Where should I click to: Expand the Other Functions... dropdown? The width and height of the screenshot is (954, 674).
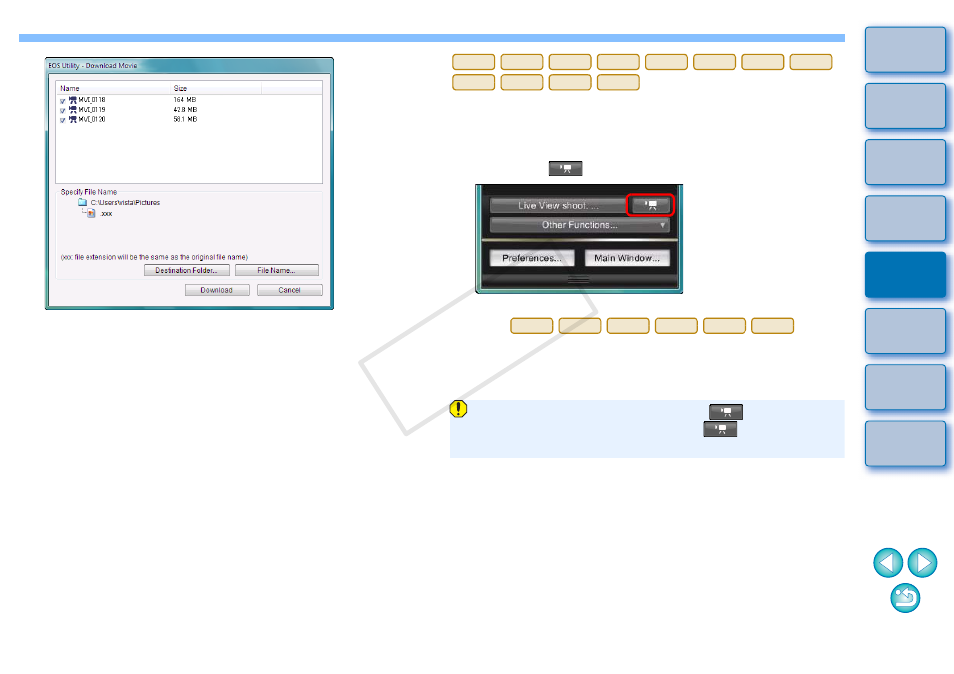[580, 225]
